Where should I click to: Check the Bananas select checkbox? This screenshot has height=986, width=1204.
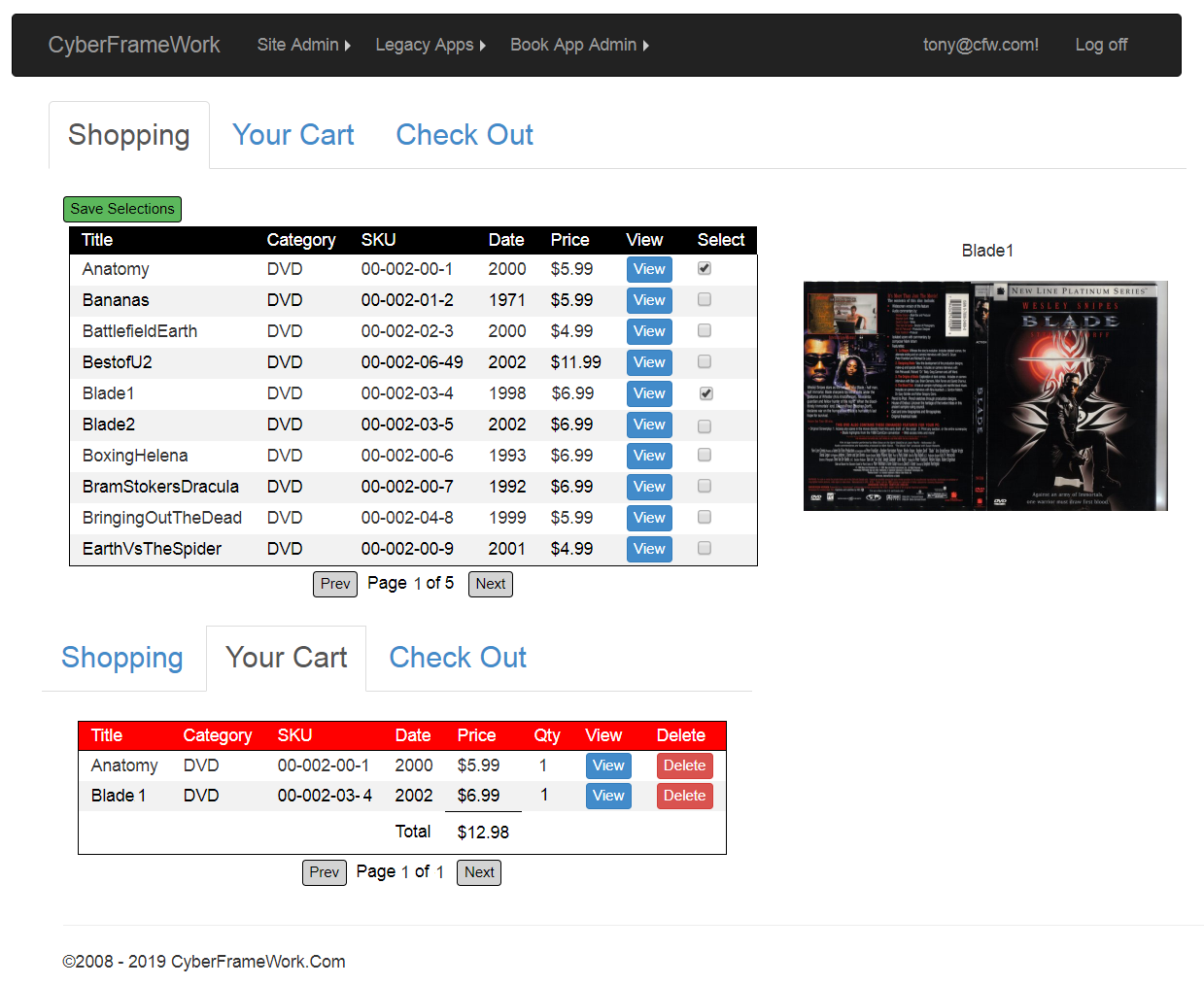coord(705,299)
